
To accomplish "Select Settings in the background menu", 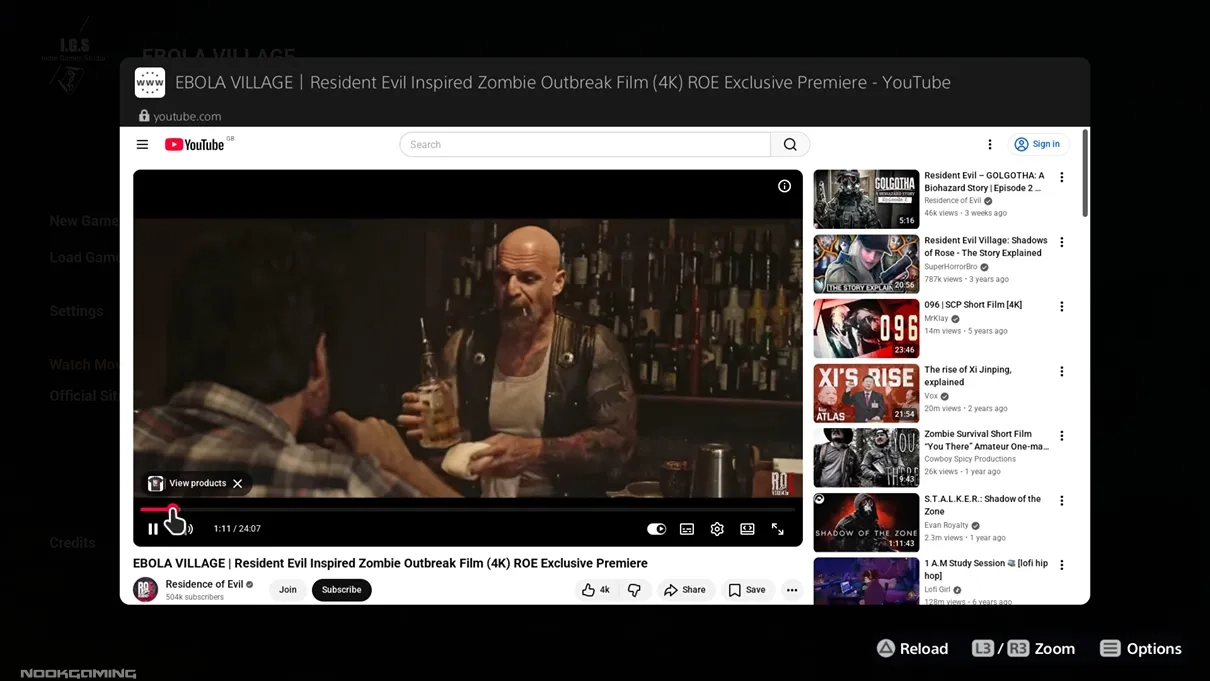I will [77, 311].
